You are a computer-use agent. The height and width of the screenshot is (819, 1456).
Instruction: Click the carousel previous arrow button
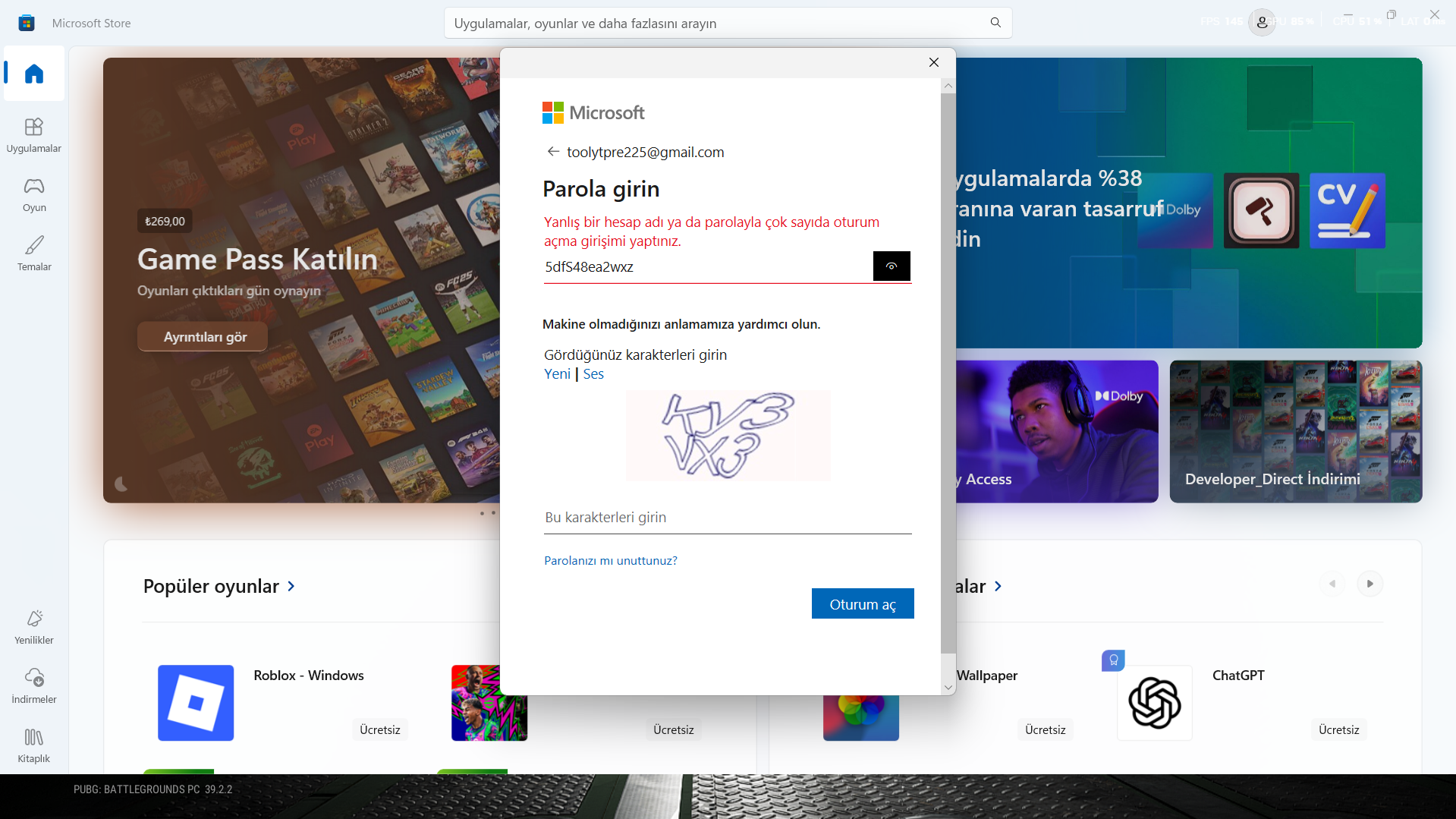pyautogui.click(x=1332, y=584)
